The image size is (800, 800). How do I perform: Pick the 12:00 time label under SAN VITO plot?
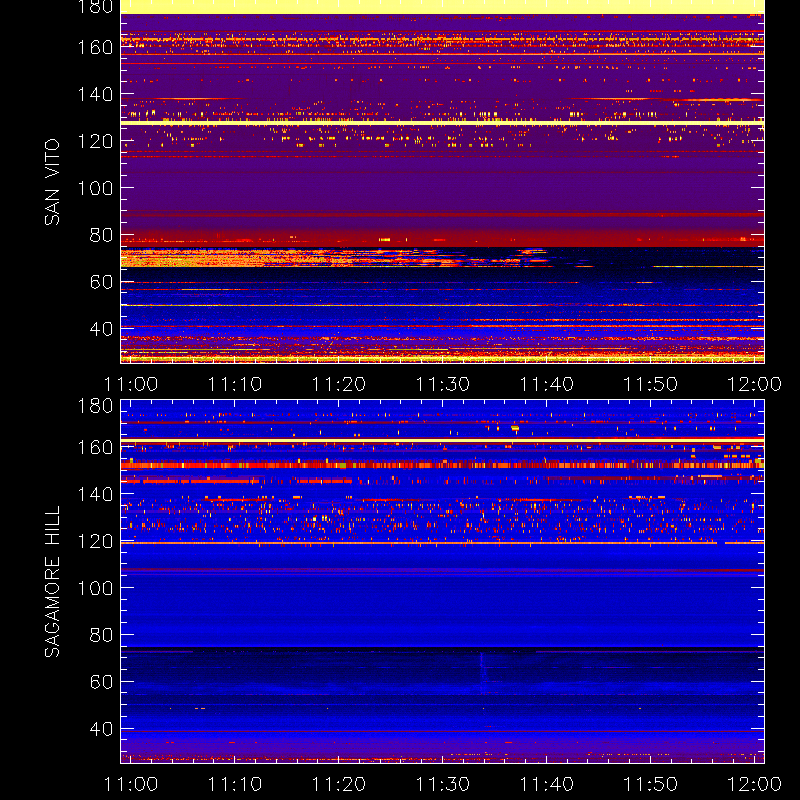[754, 384]
